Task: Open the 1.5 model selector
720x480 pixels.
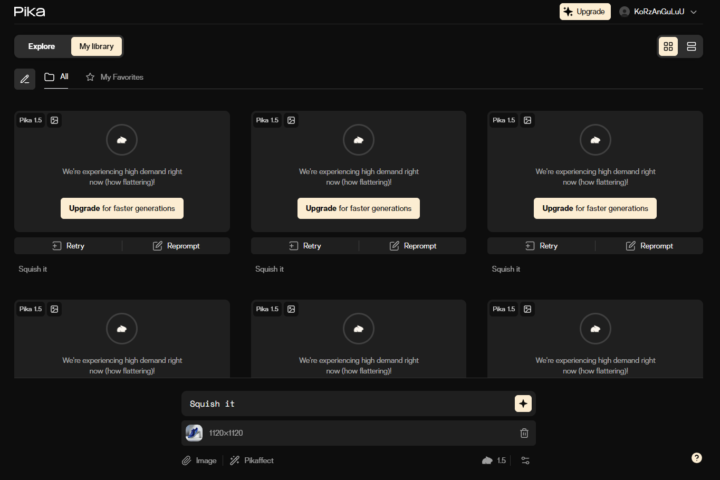Action: click(494, 461)
